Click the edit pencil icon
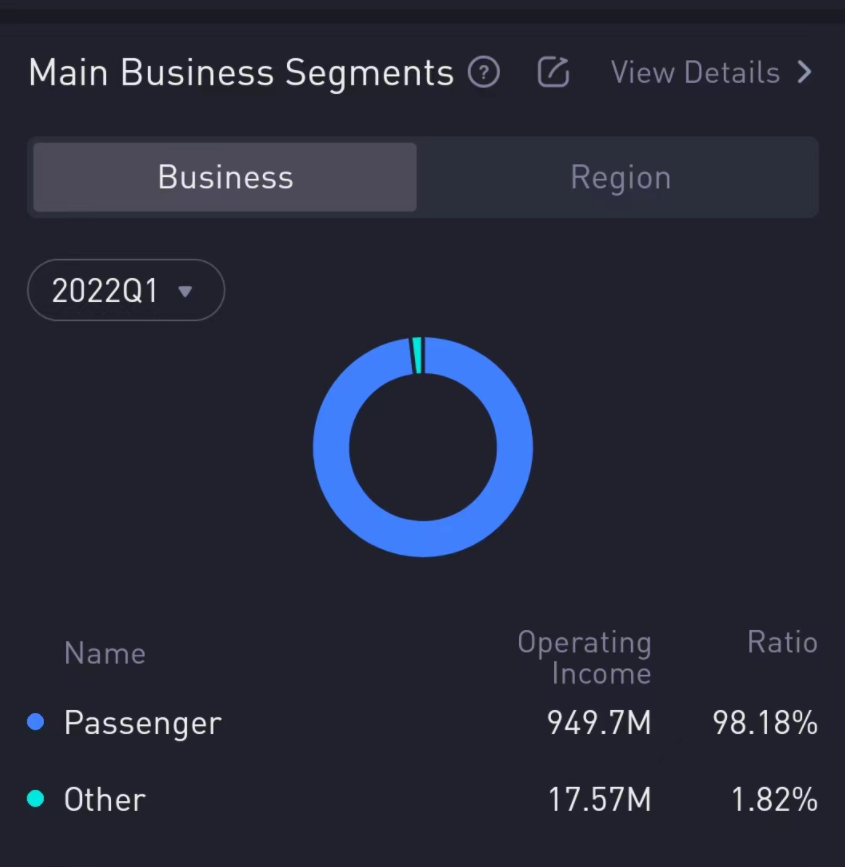Image resolution: width=845 pixels, height=867 pixels. pos(553,73)
